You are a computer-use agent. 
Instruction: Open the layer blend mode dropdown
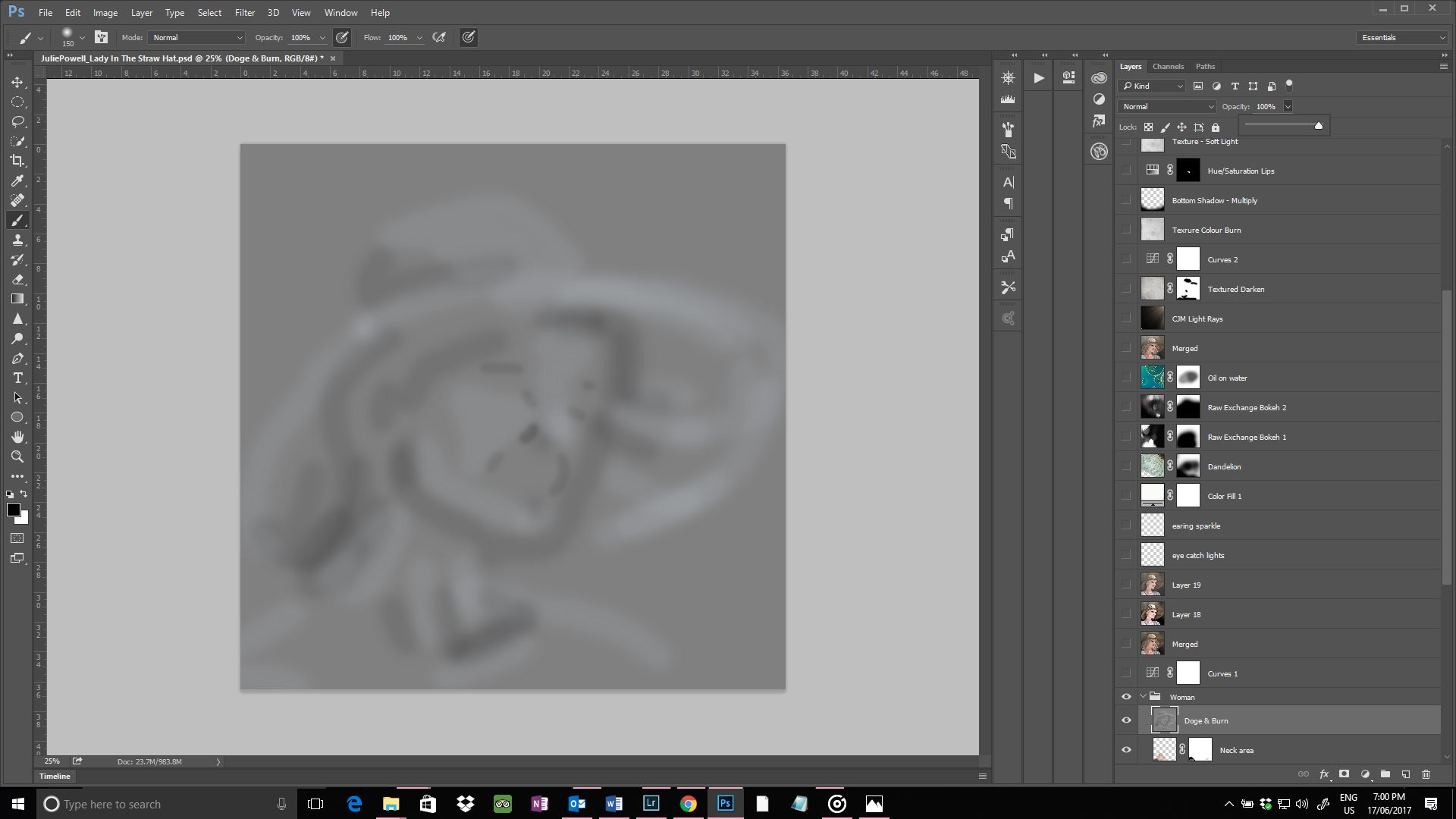point(1166,106)
